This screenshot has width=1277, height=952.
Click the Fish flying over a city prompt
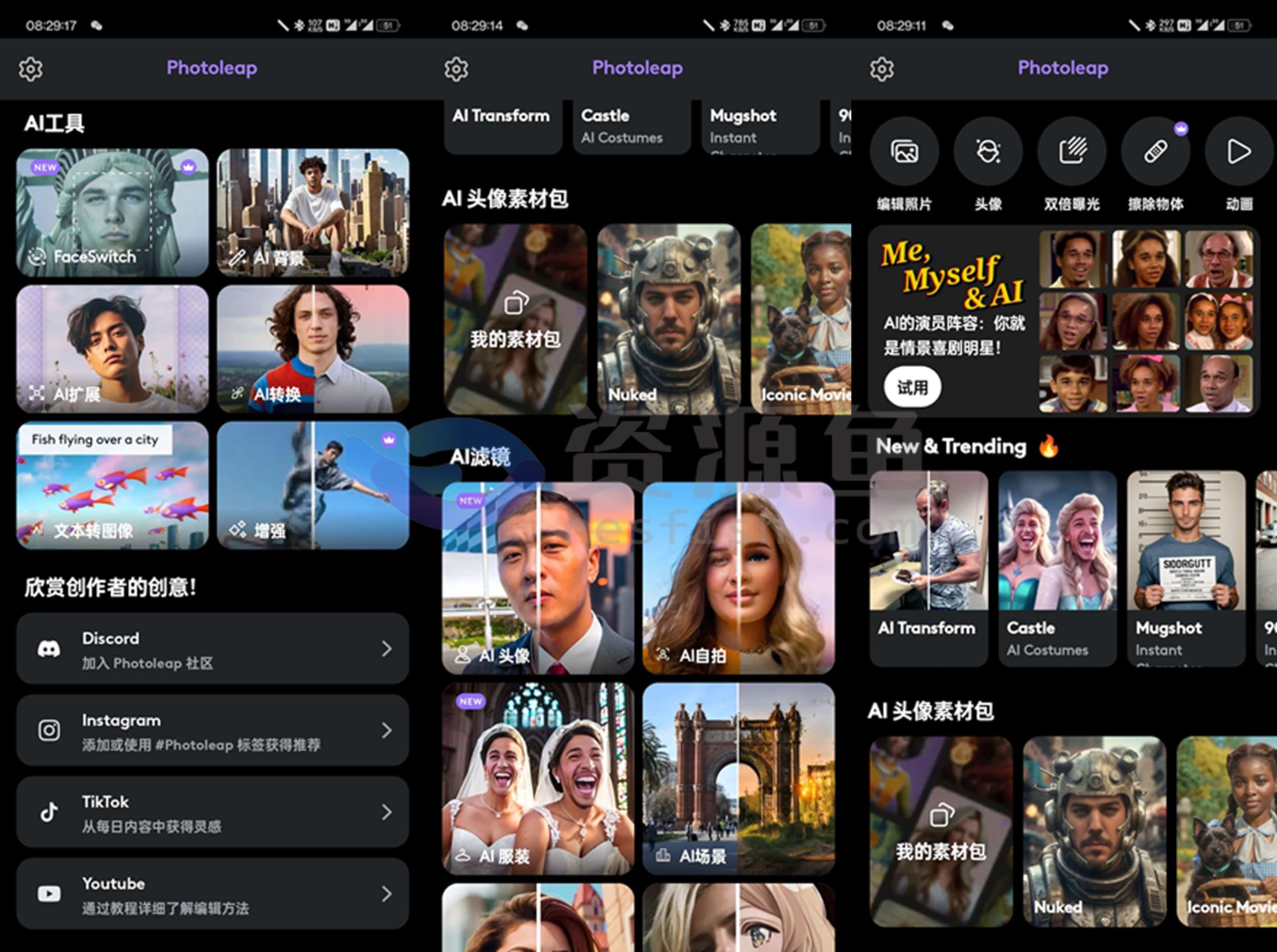(95, 440)
